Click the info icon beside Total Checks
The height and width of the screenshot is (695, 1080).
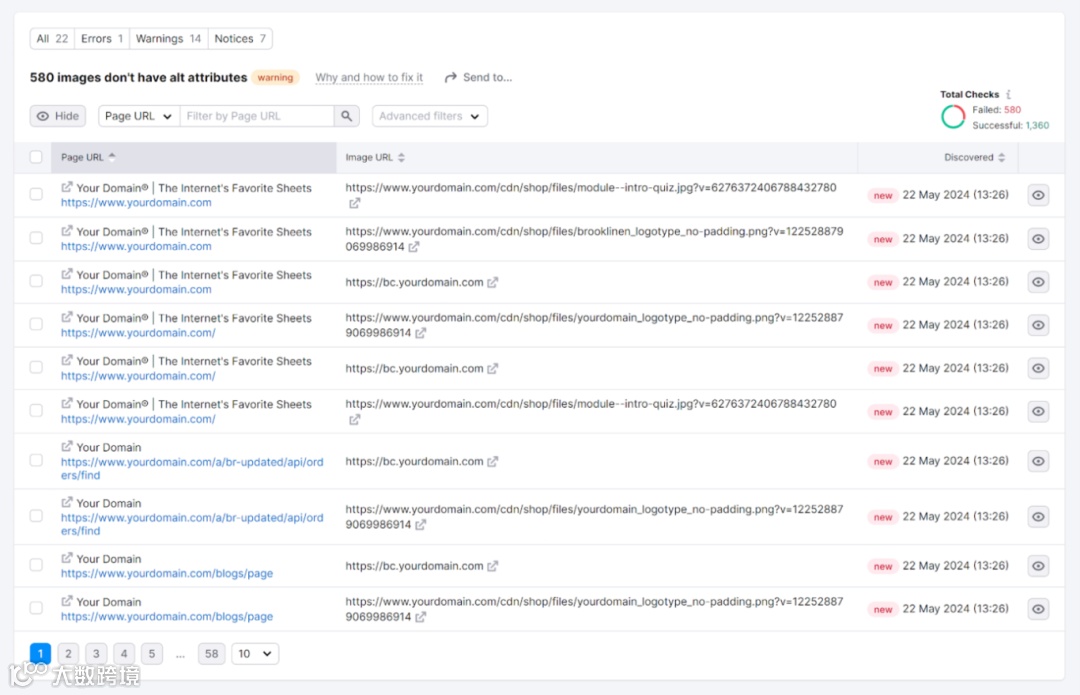[1008, 94]
